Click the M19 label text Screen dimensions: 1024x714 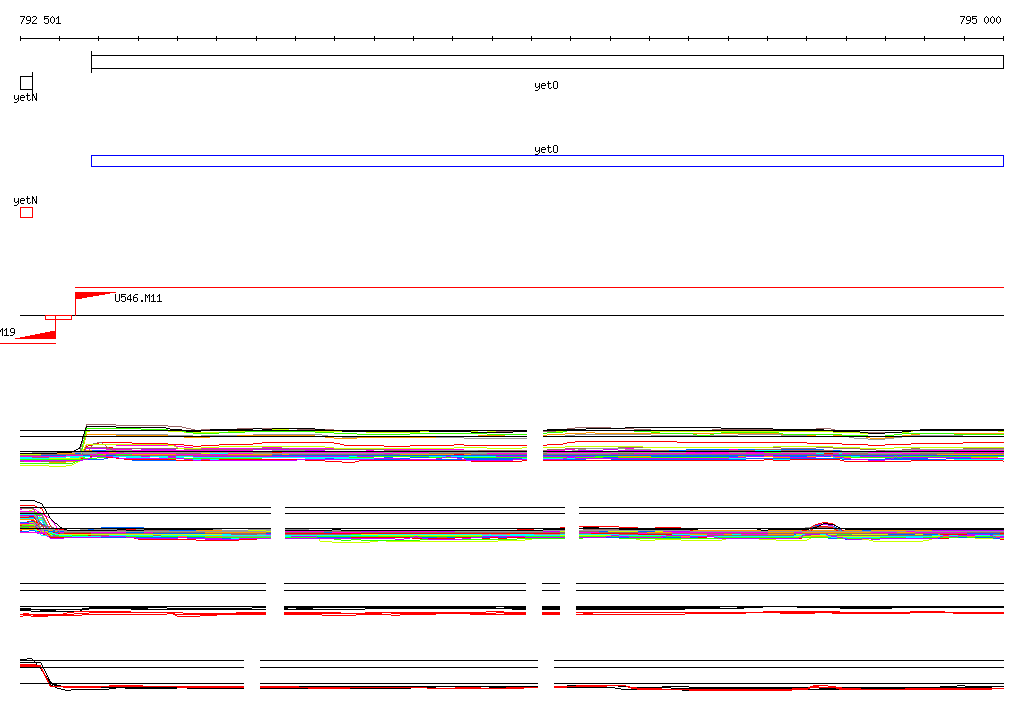pos(7,333)
